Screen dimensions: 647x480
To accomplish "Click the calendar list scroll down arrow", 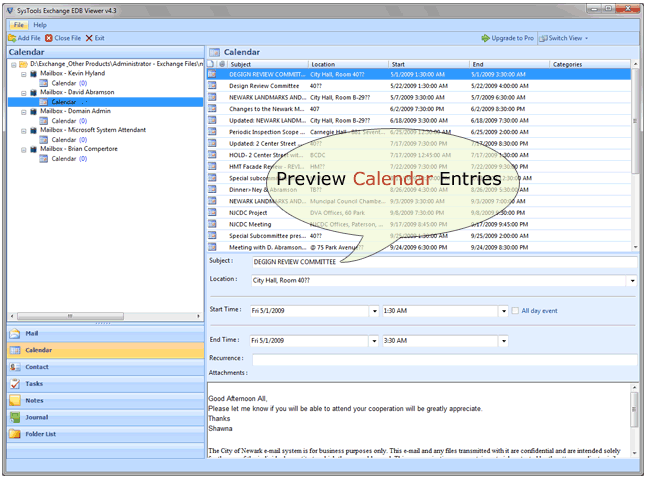I will pyautogui.click(x=635, y=247).
